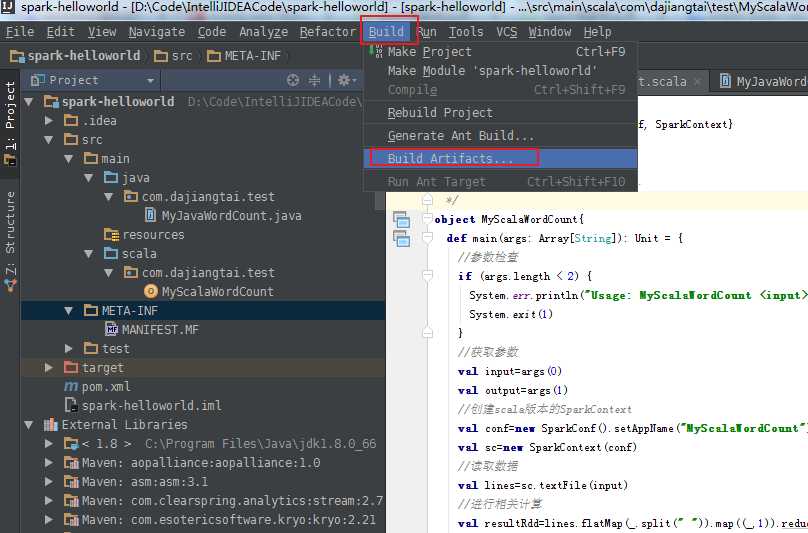This screenshot has height=533, width=808.
Task: Open the Edit menu
Action: pos(60,32)
